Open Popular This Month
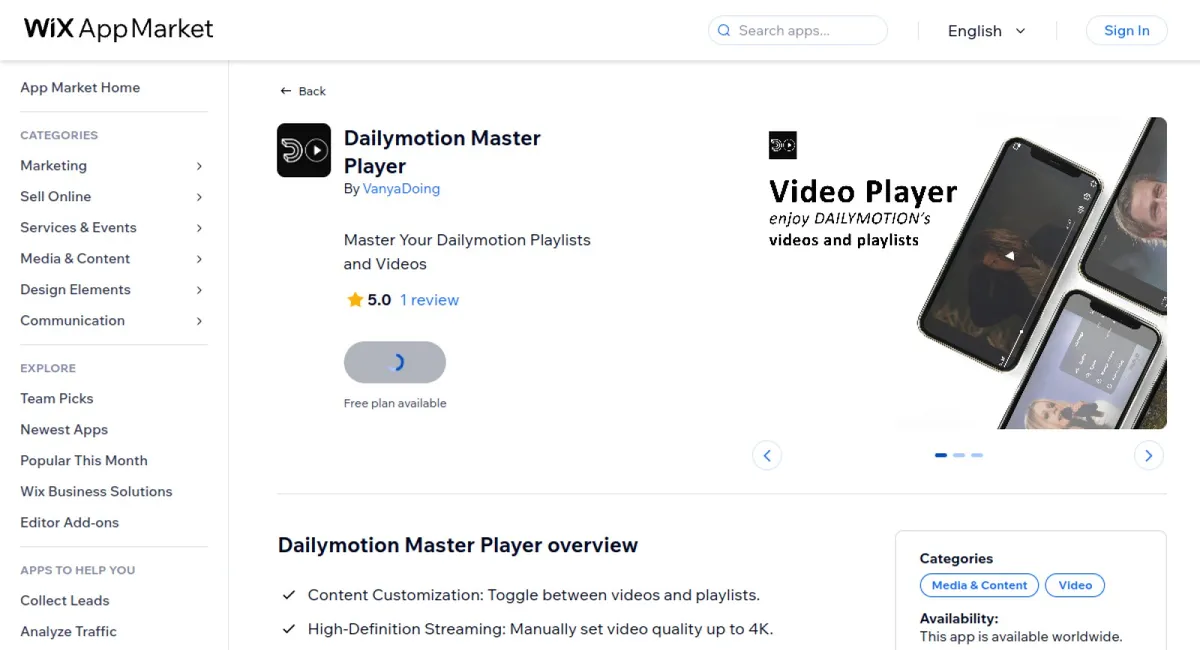This screenshot has height=650, width=1200. coord(84,461)
